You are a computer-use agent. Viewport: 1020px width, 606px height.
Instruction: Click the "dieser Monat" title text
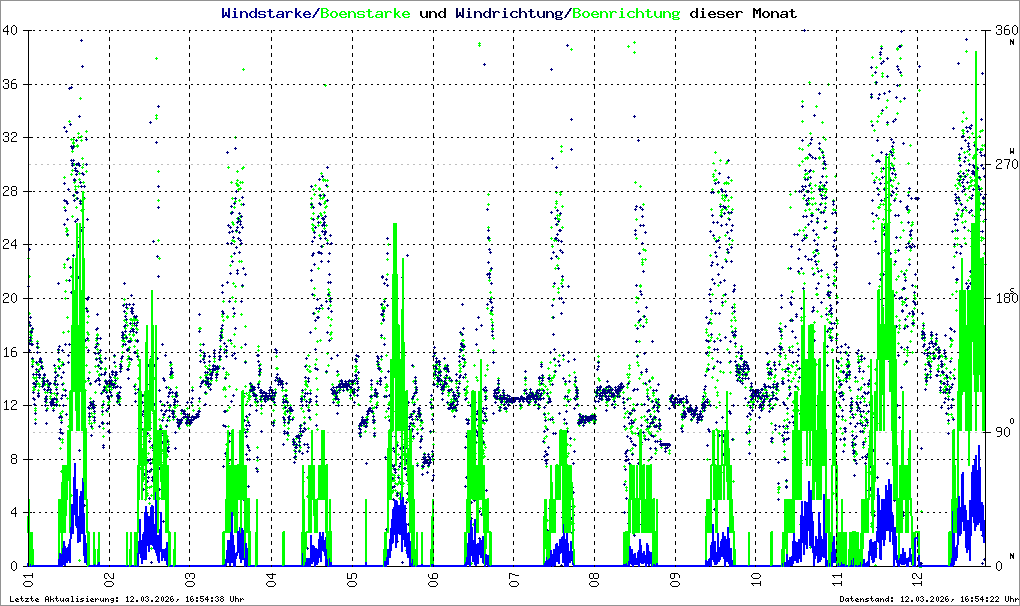[743, 13]
